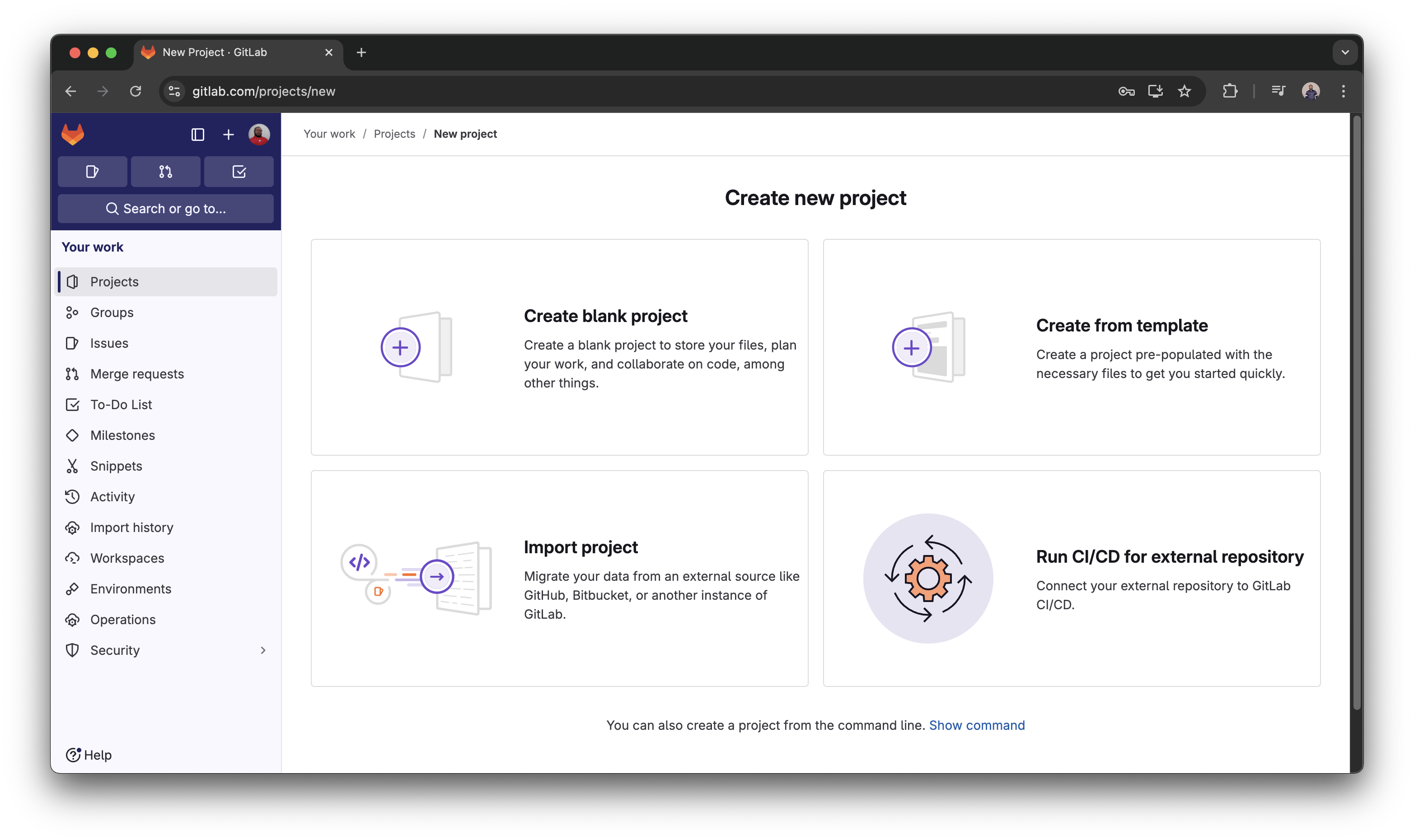Select Groups in the sidebar menu

[x=112, y=312]
